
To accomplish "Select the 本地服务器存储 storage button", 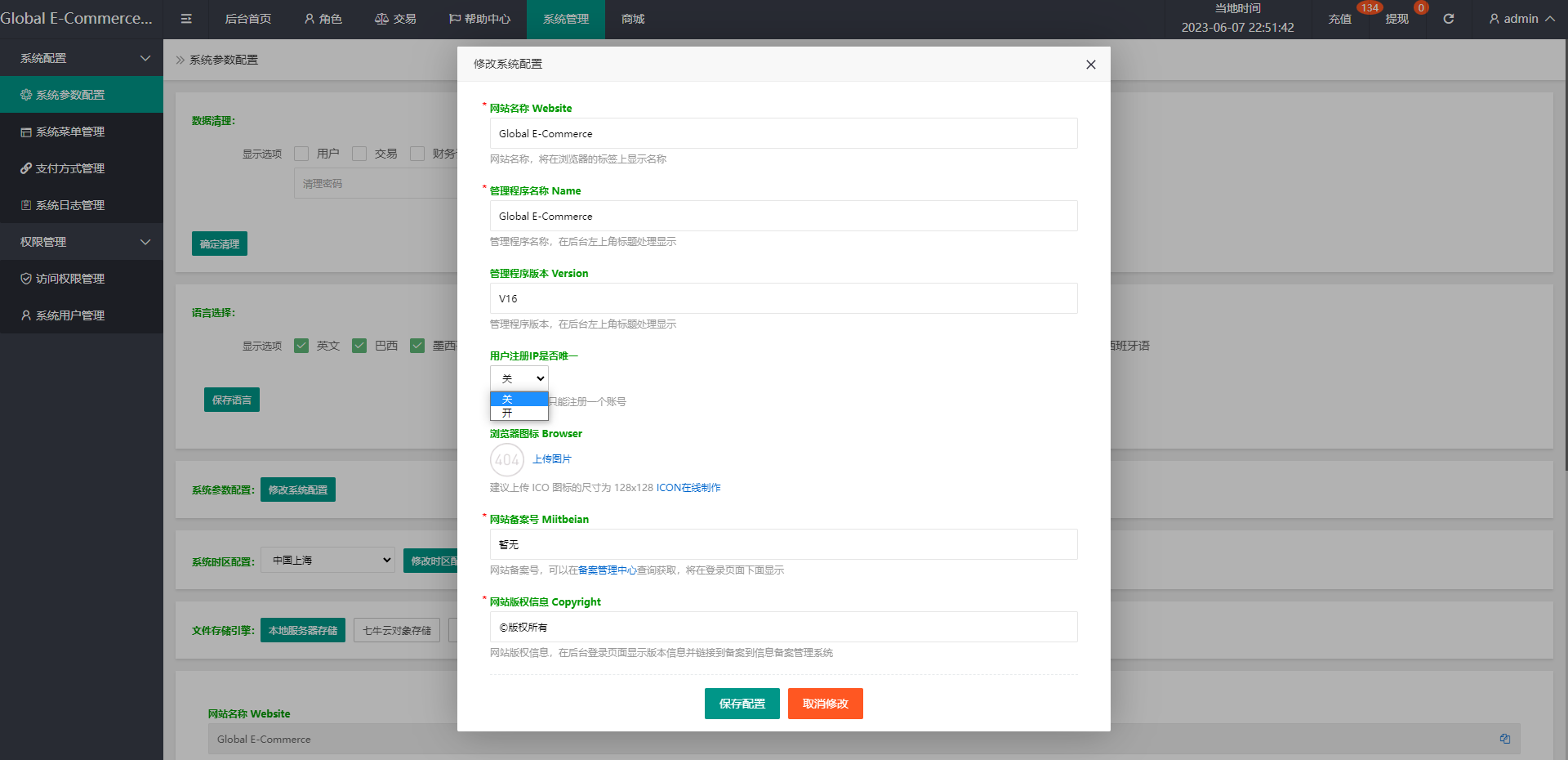I will pyautogui.click(x=303, y=630).
